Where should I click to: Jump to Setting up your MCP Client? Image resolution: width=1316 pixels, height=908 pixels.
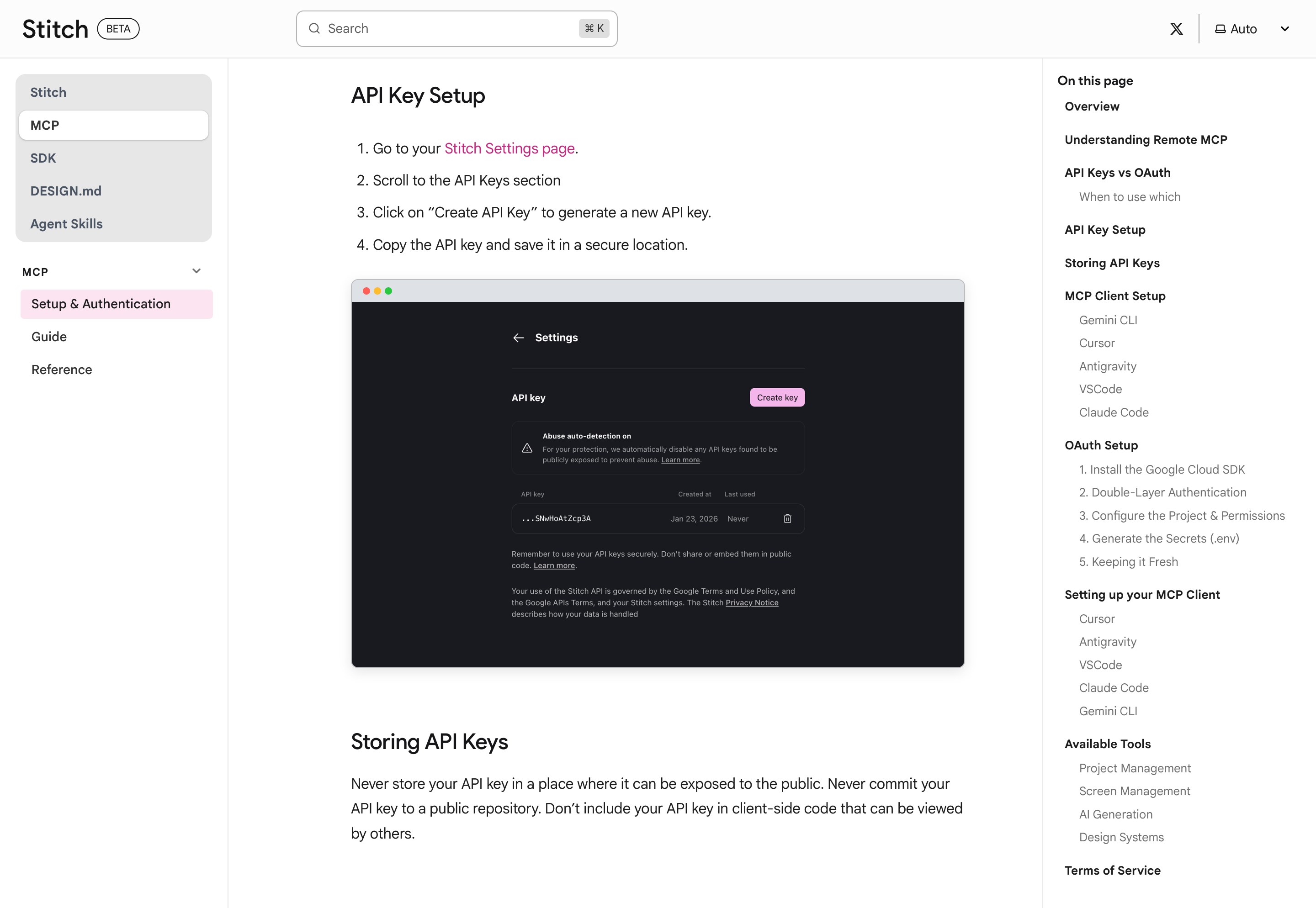click(1142, 595)
